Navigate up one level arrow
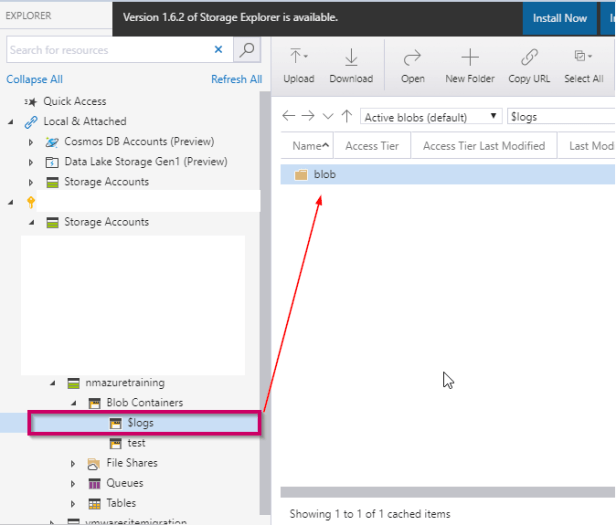The image size is (616, 525). [x=346, y=116]
